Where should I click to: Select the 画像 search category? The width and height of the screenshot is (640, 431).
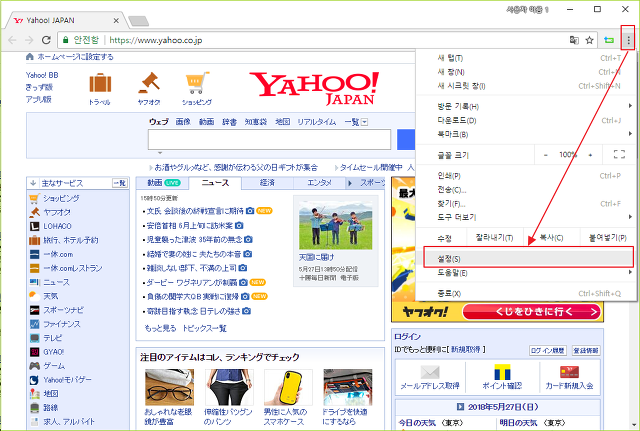pyautogui.click(x=183, y=122)
